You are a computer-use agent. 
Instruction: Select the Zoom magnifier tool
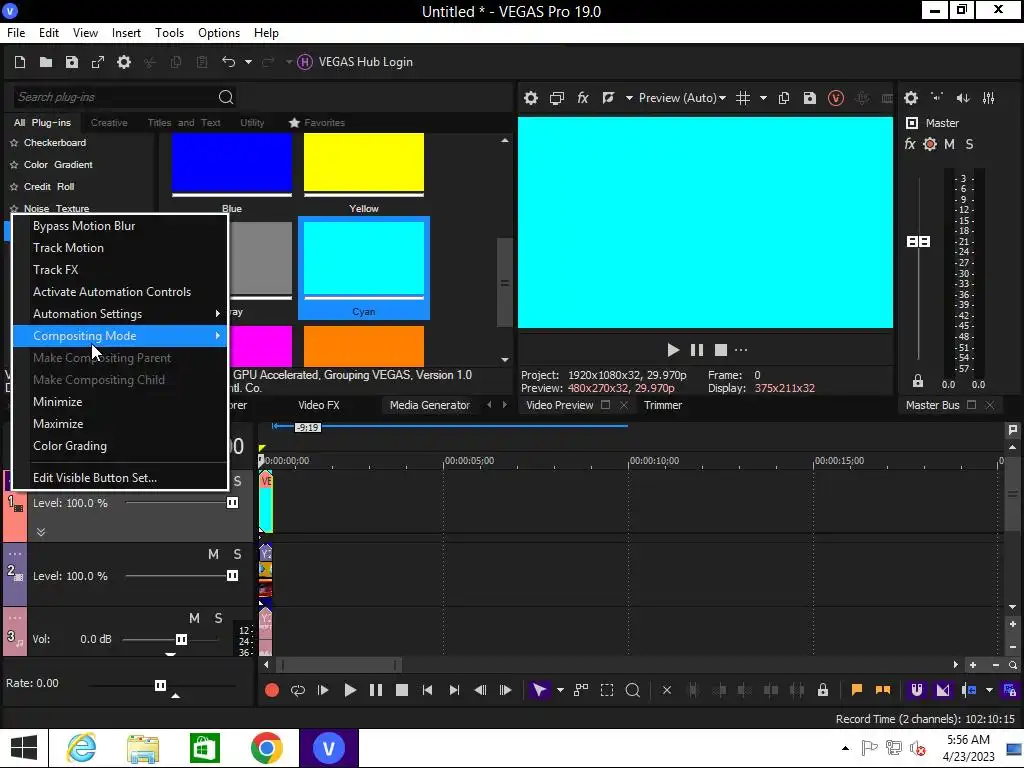tap(633, 690)
